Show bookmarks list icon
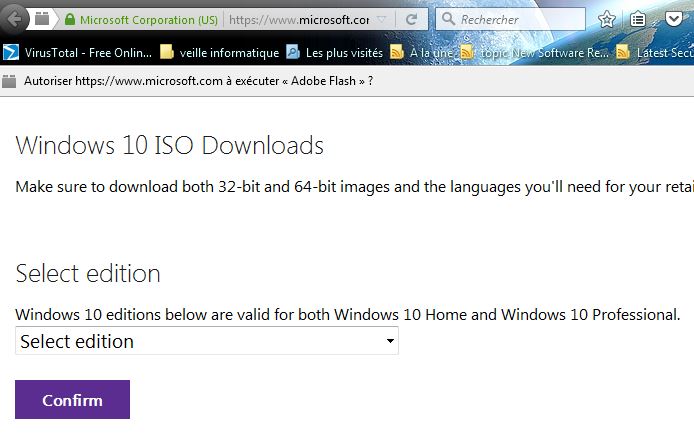 [637, 19]
